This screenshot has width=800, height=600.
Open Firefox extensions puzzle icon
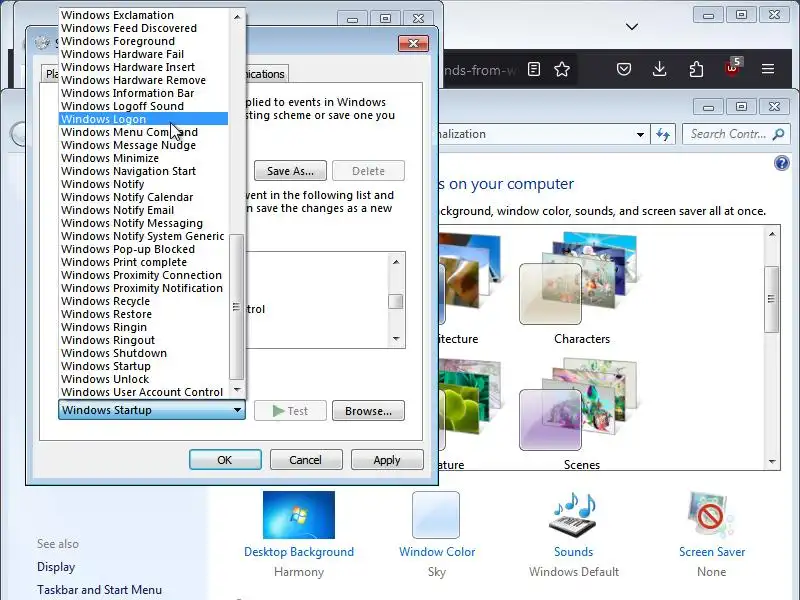pyautogui.click(x=696, y=69)
